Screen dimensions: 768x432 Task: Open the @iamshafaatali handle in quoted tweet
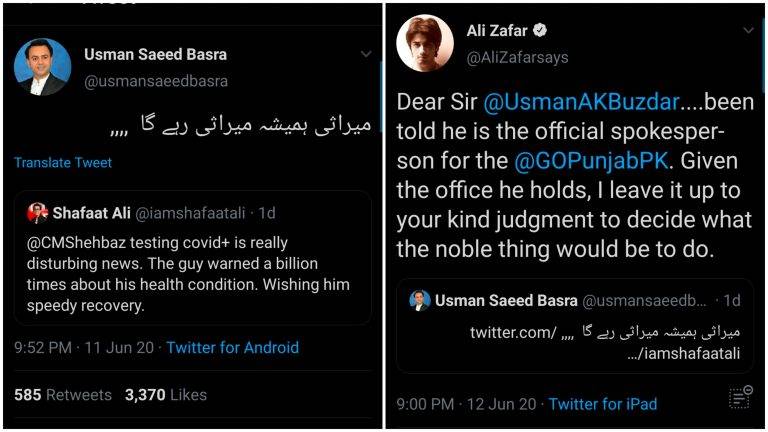[x=190, y=213]
